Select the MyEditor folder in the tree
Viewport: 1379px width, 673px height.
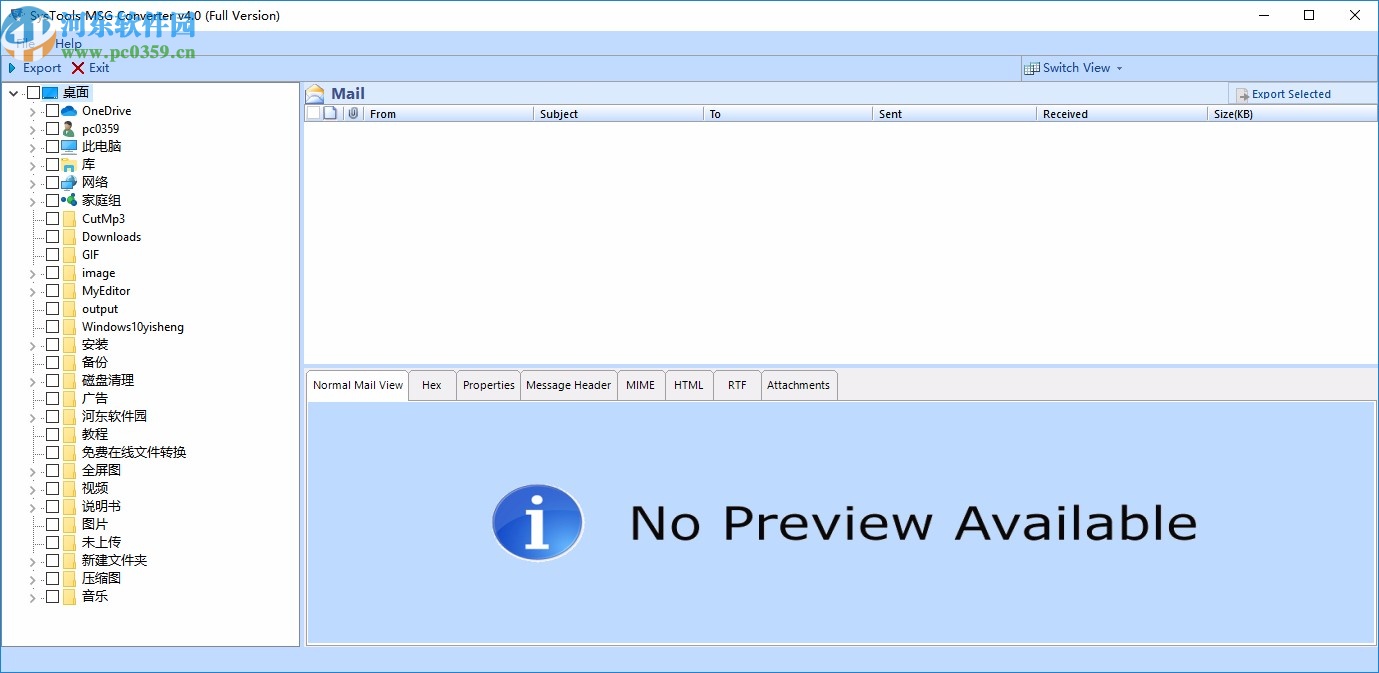pos(106,290)
